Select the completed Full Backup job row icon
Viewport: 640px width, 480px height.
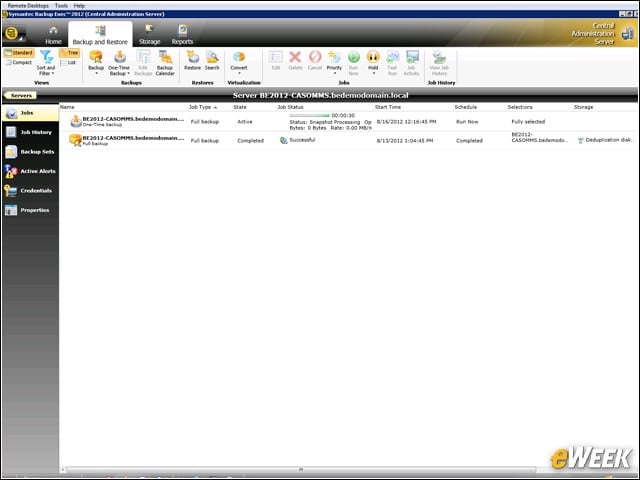tap(75, 140)
